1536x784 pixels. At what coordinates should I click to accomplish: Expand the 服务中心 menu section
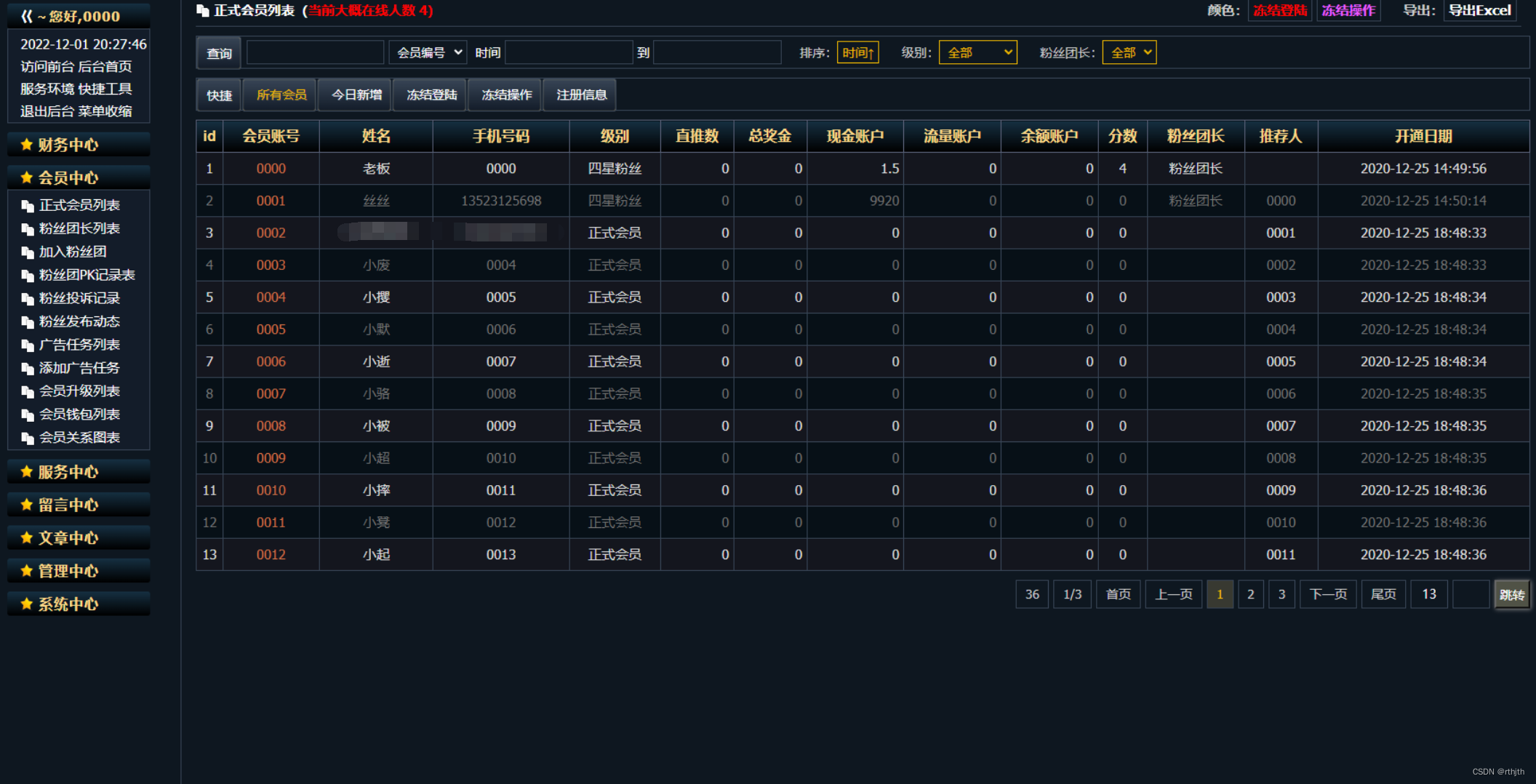tap(79, 471)
